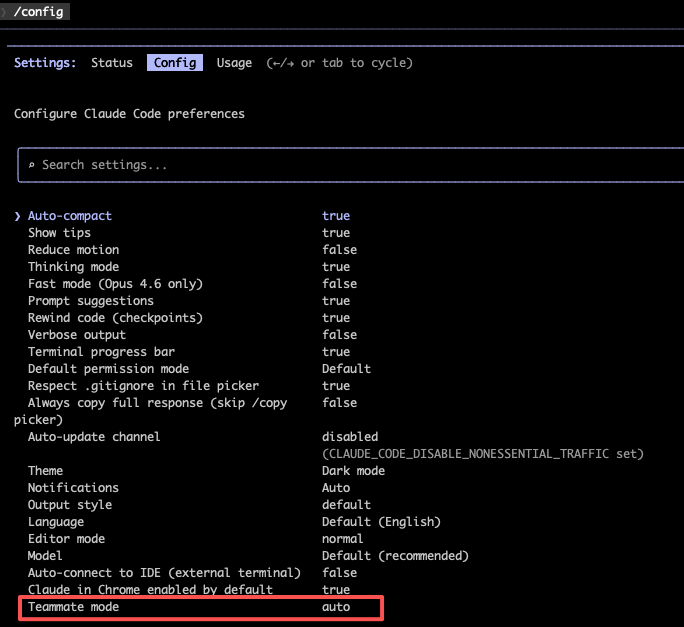
Task: Click the Thinking mode label
Action: [x=73, y=267]
